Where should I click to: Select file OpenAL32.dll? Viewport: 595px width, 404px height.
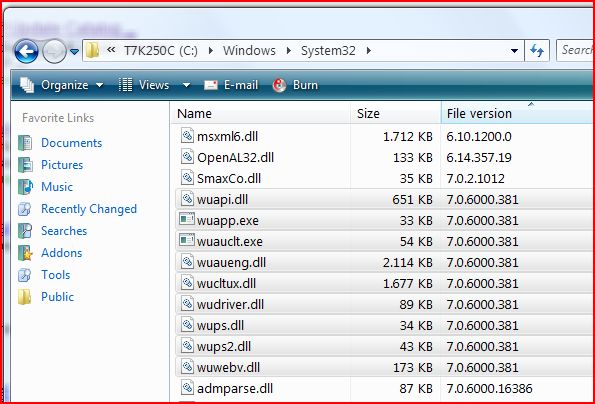235,157
